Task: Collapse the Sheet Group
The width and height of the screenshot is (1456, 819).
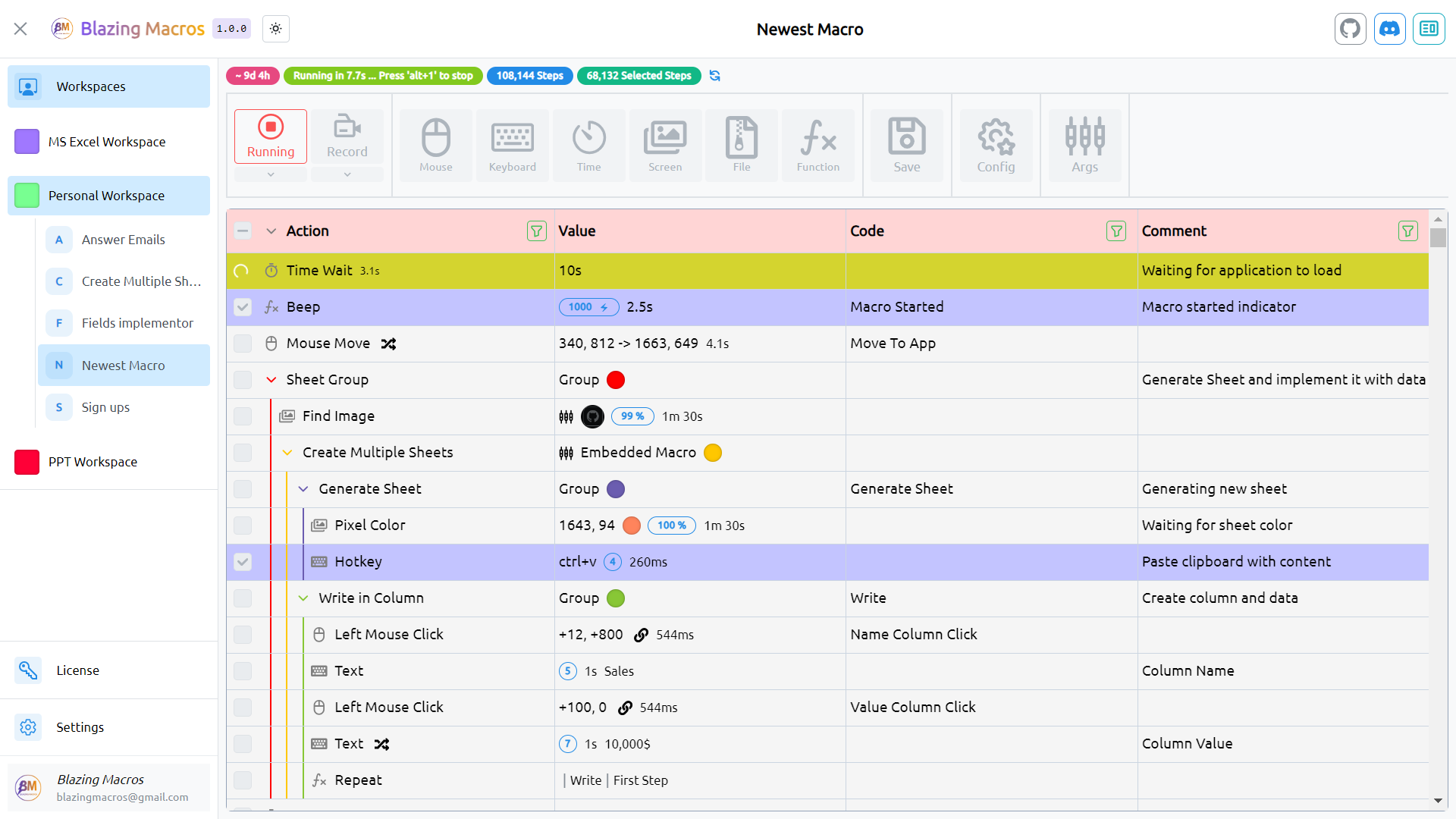Action: pos(271,380)
